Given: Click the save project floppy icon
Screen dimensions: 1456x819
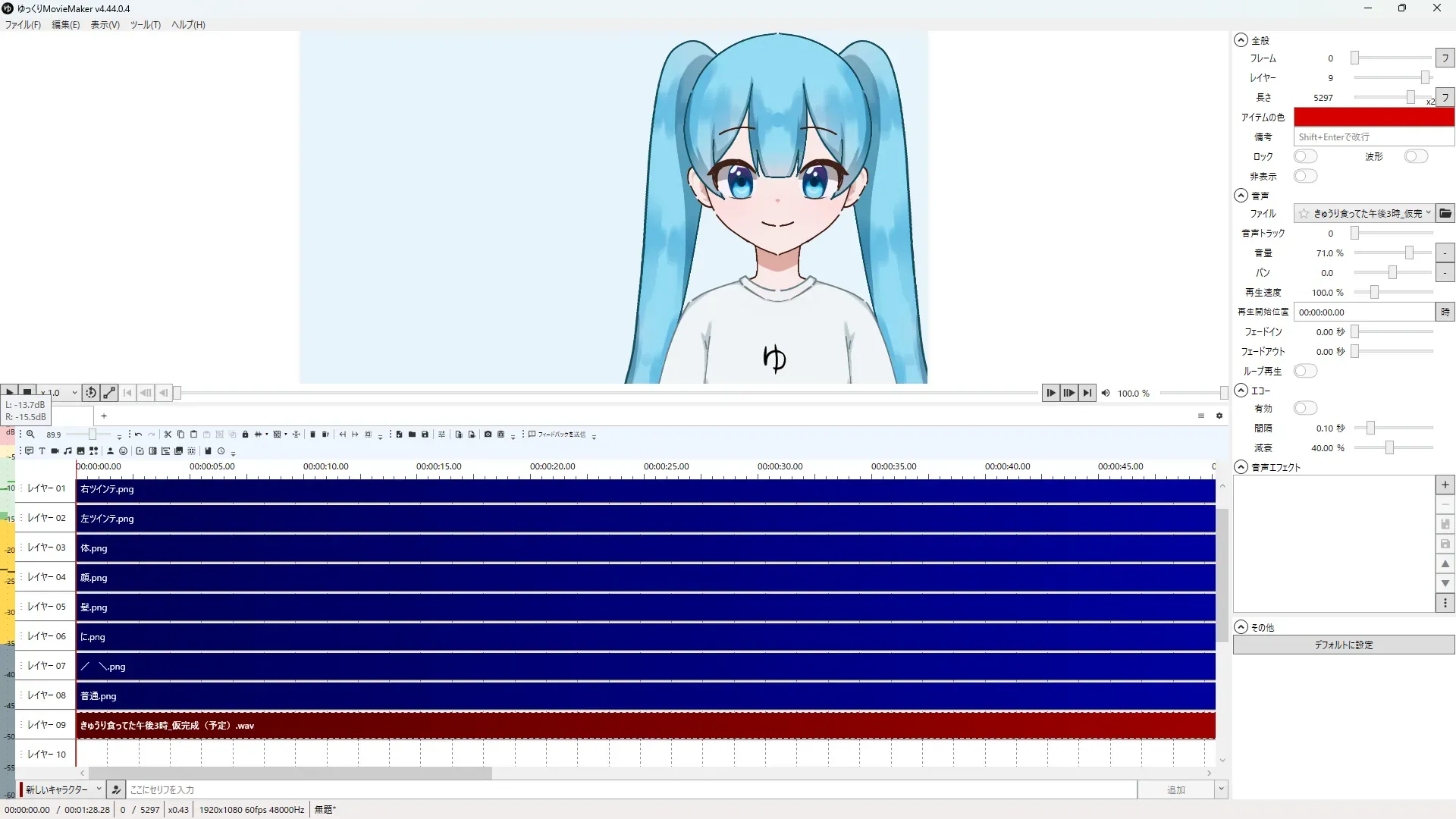Looking at the screenshot, I should coord(425,435).
